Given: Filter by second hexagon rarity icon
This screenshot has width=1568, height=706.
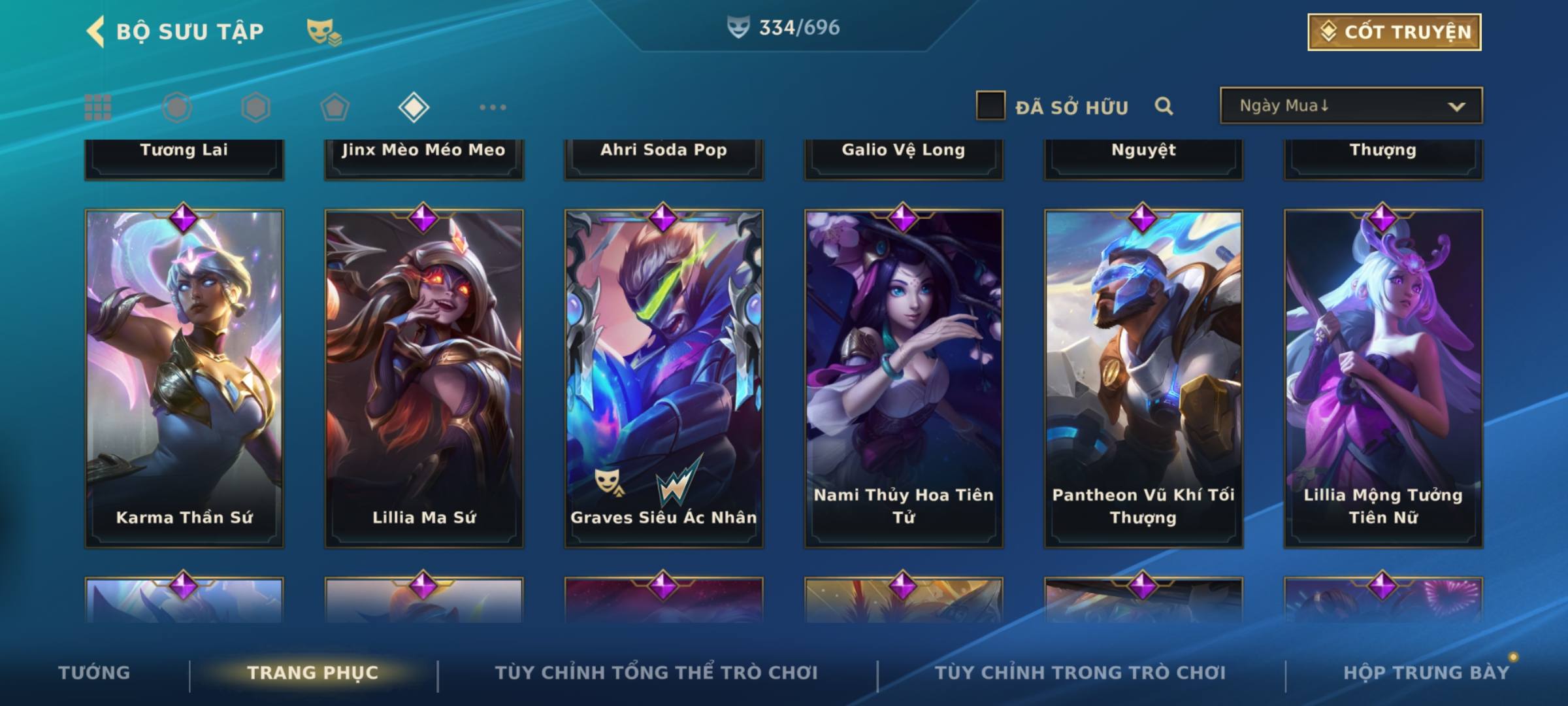Looking at the screenshot, I should (x=255, y=107).
